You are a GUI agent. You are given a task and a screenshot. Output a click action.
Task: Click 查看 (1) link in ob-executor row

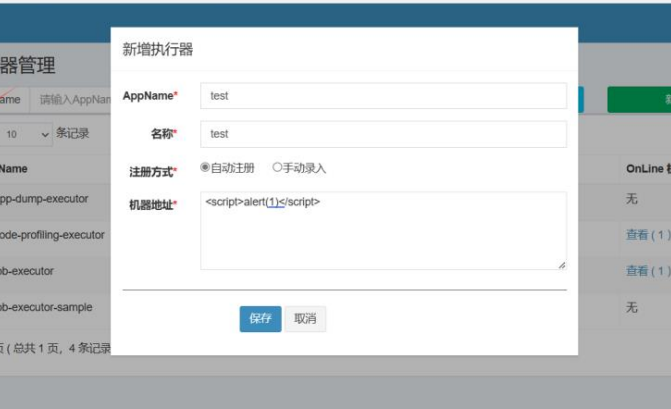click(647, 271)
